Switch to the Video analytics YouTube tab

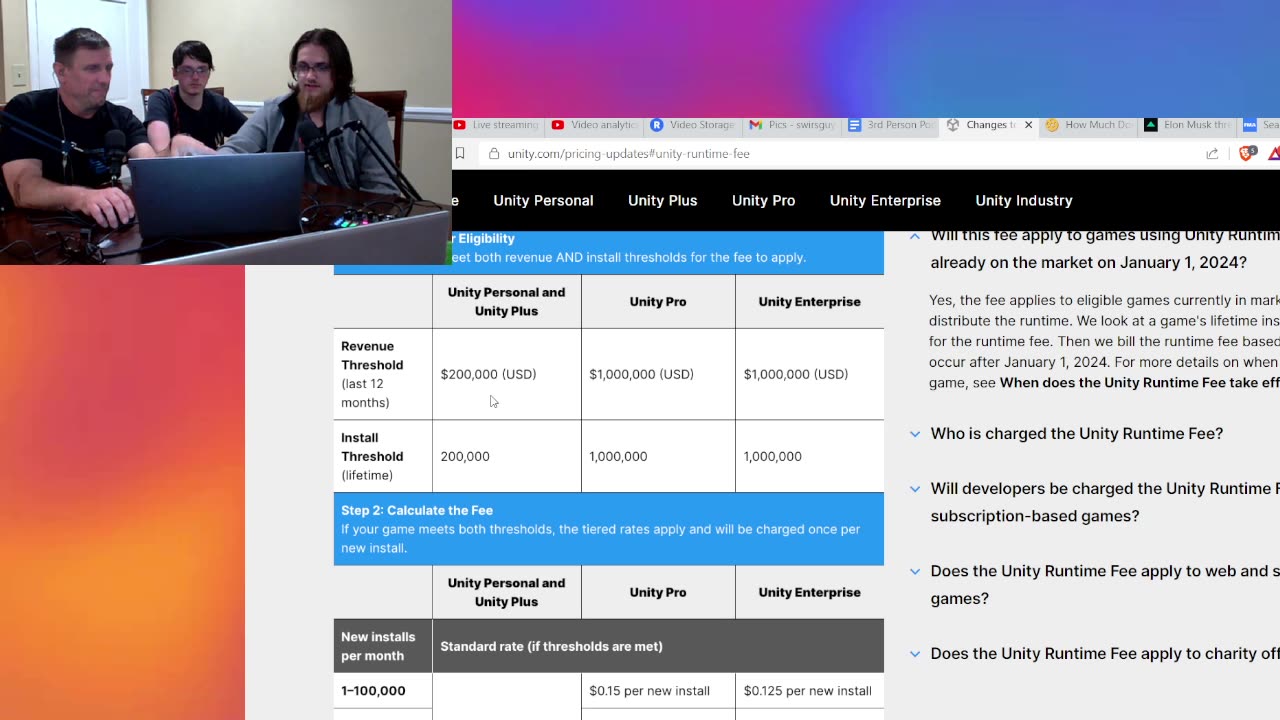tap(594, 125)
